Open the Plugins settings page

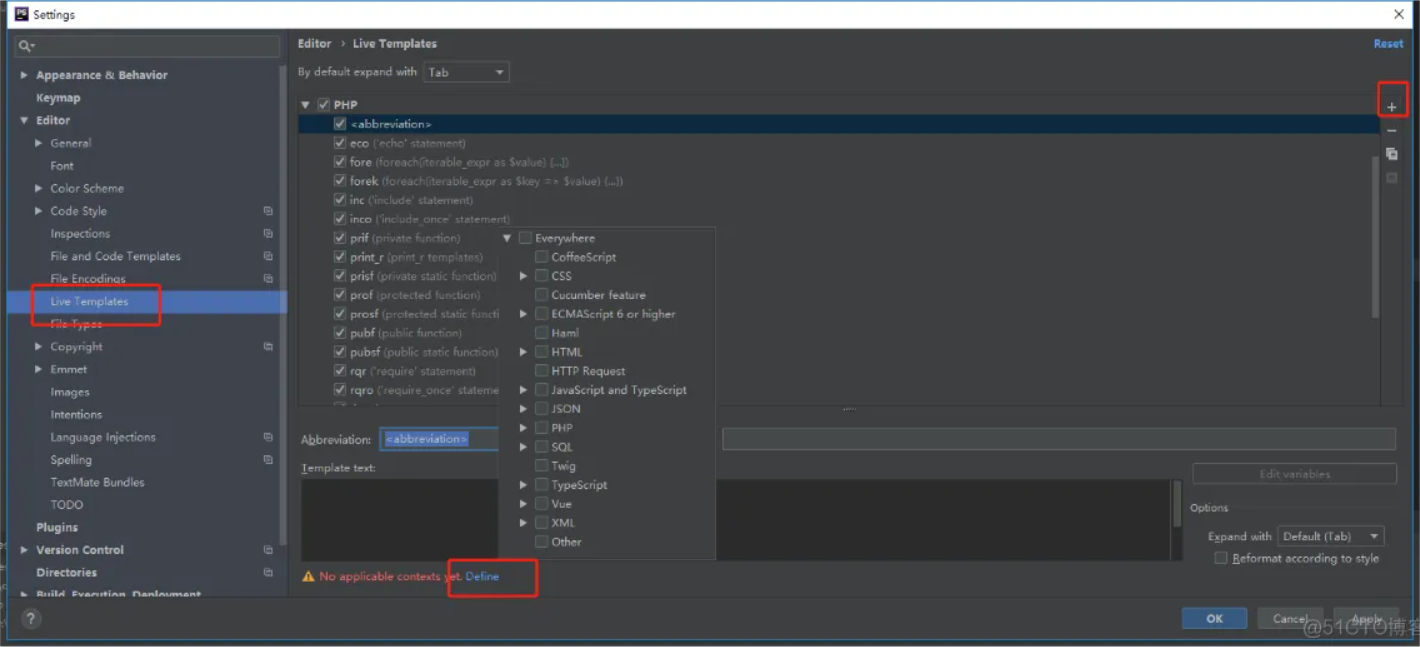coord(57,527)
